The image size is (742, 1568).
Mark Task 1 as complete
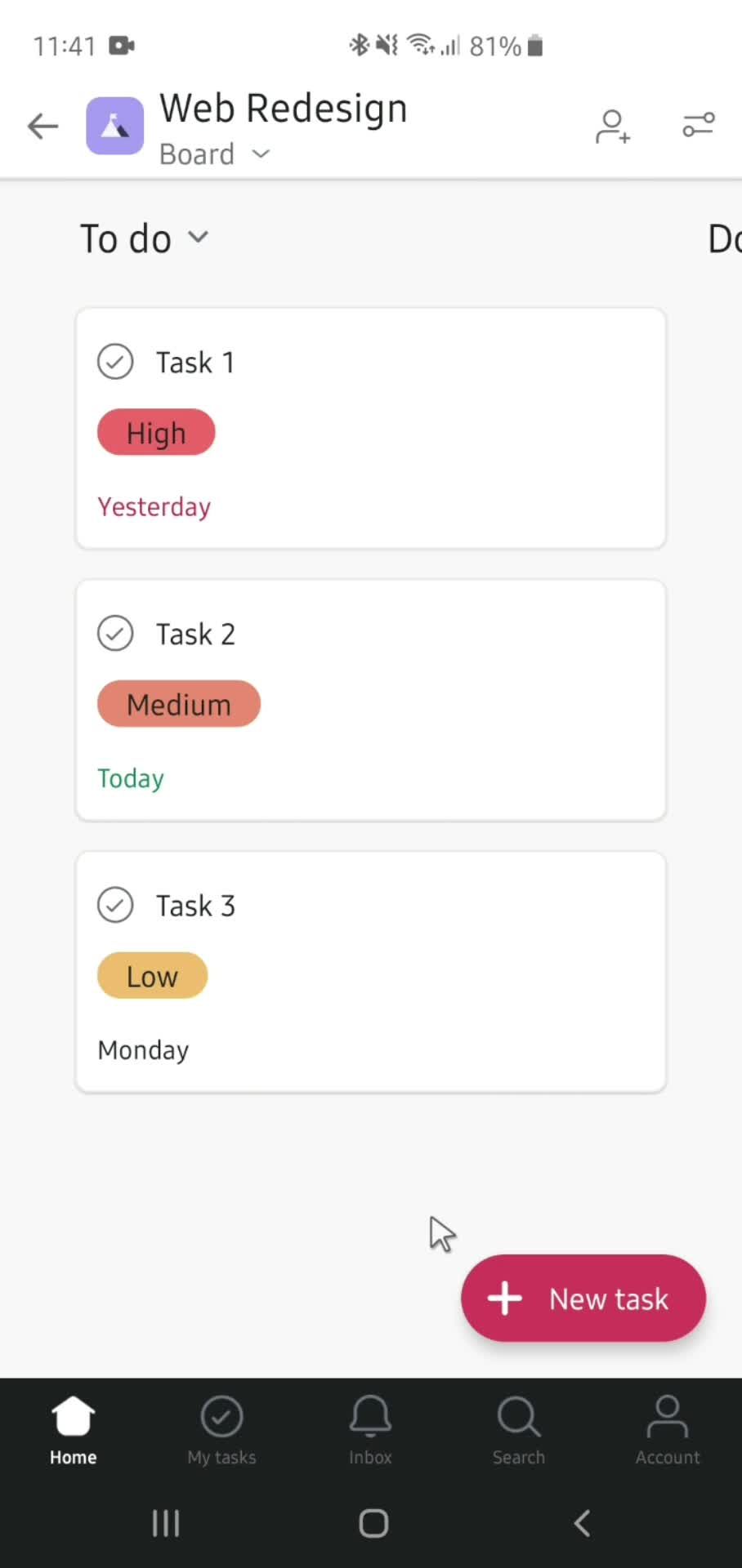115,362
